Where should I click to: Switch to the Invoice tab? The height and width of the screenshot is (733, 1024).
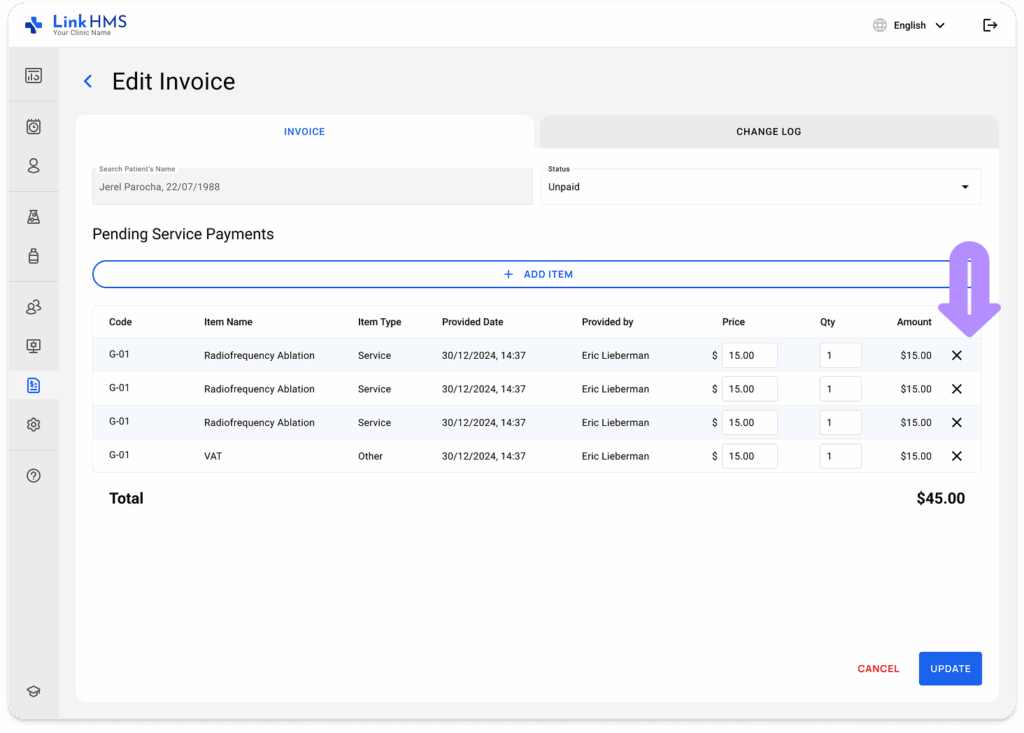point(304,131)
